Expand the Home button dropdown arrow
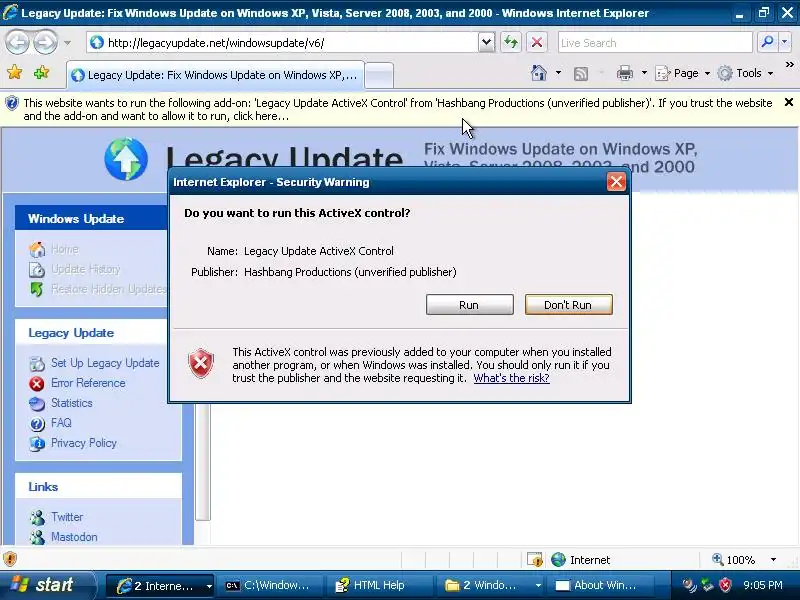The height and width of the screenshot is (600, 800). click(x=558, y=73)
